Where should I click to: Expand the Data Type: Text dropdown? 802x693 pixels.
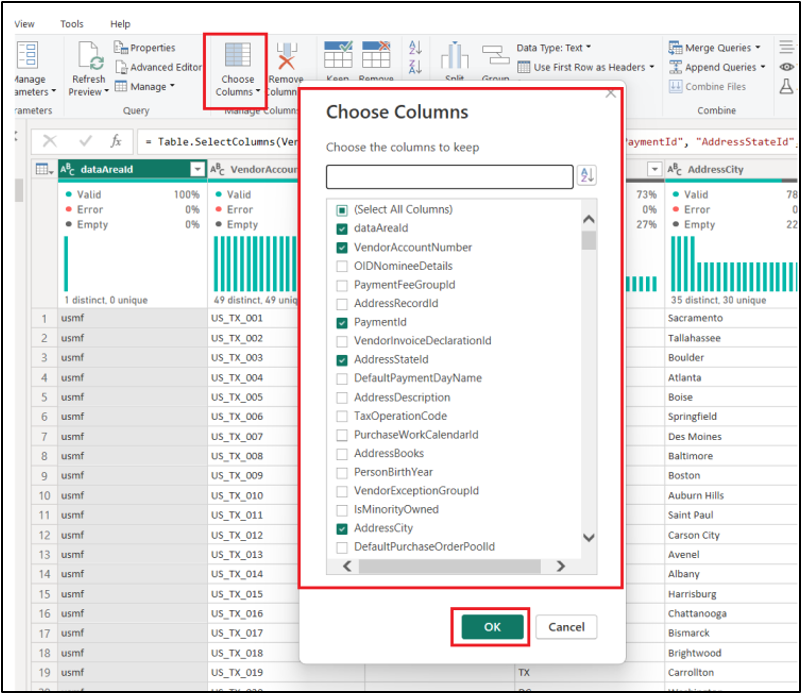click(553, 47)
